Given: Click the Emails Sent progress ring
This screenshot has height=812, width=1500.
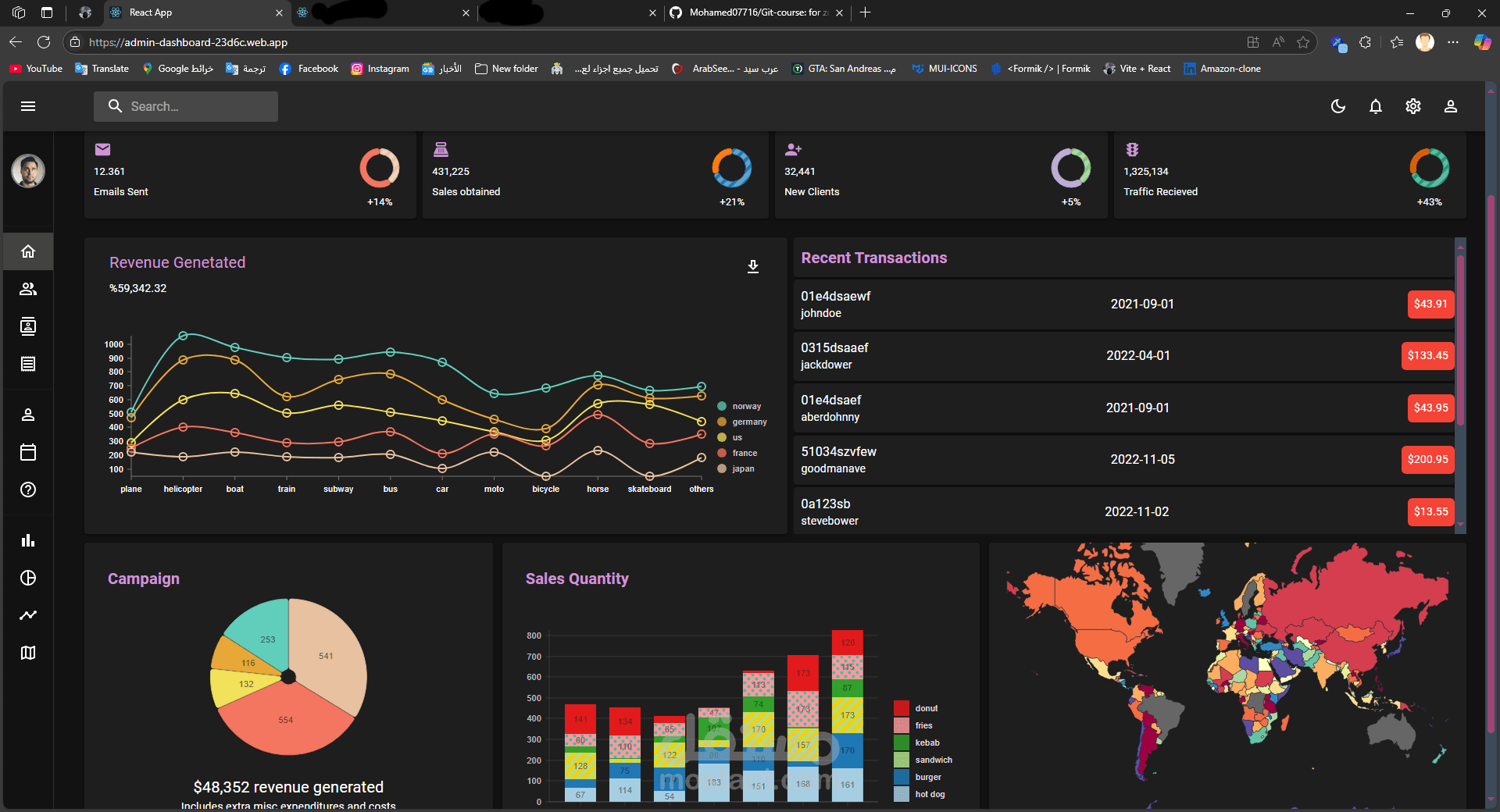Looking at the screenshot, I should [380, 168].
